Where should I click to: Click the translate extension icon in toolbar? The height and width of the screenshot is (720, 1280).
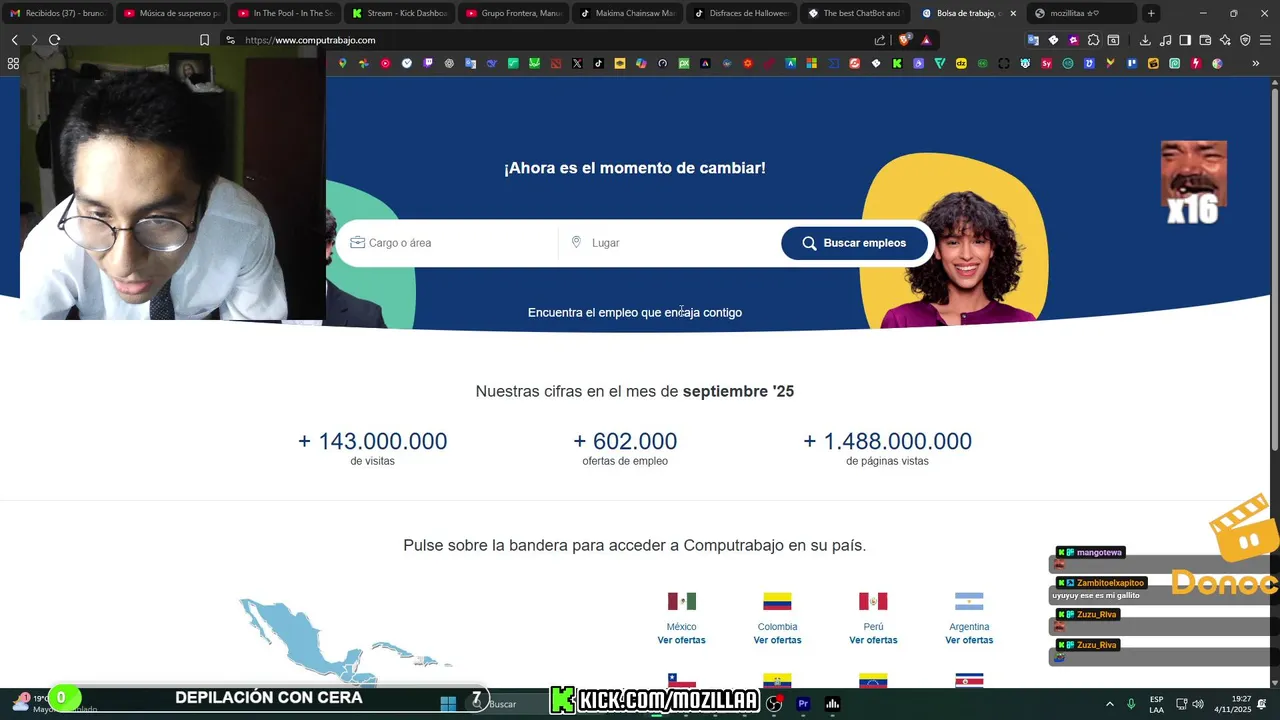[1033, 40]
